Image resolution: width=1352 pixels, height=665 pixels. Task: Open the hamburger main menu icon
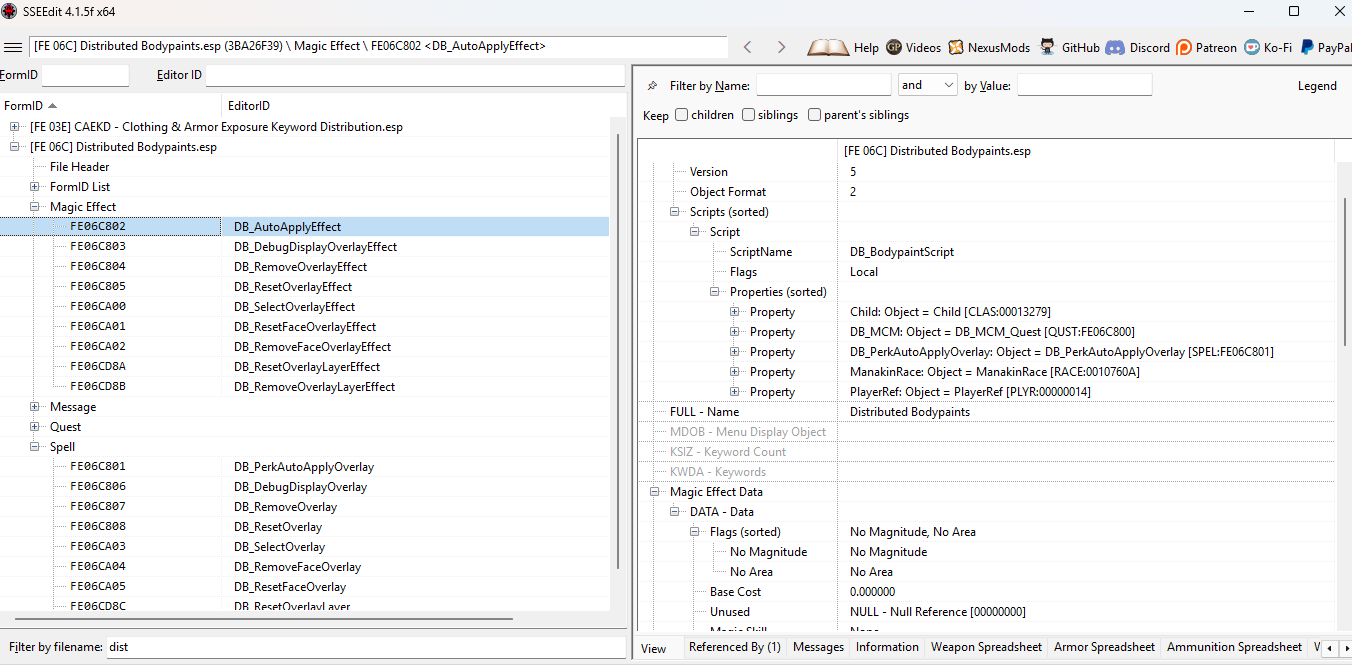pos(13,47)
